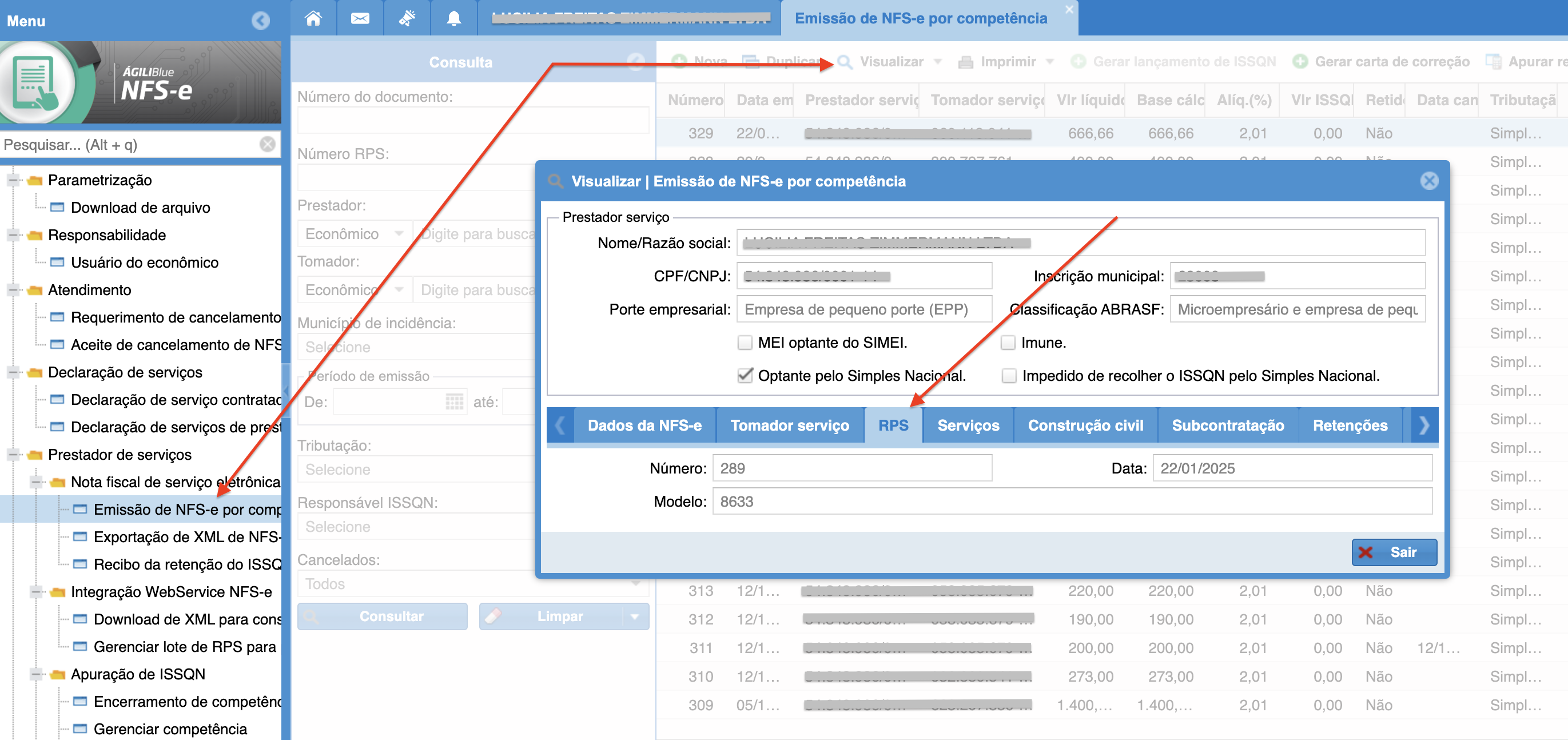1568x740 pixels.
Task: Collapse the Parametrização tree folder
Action: [13, 180]
